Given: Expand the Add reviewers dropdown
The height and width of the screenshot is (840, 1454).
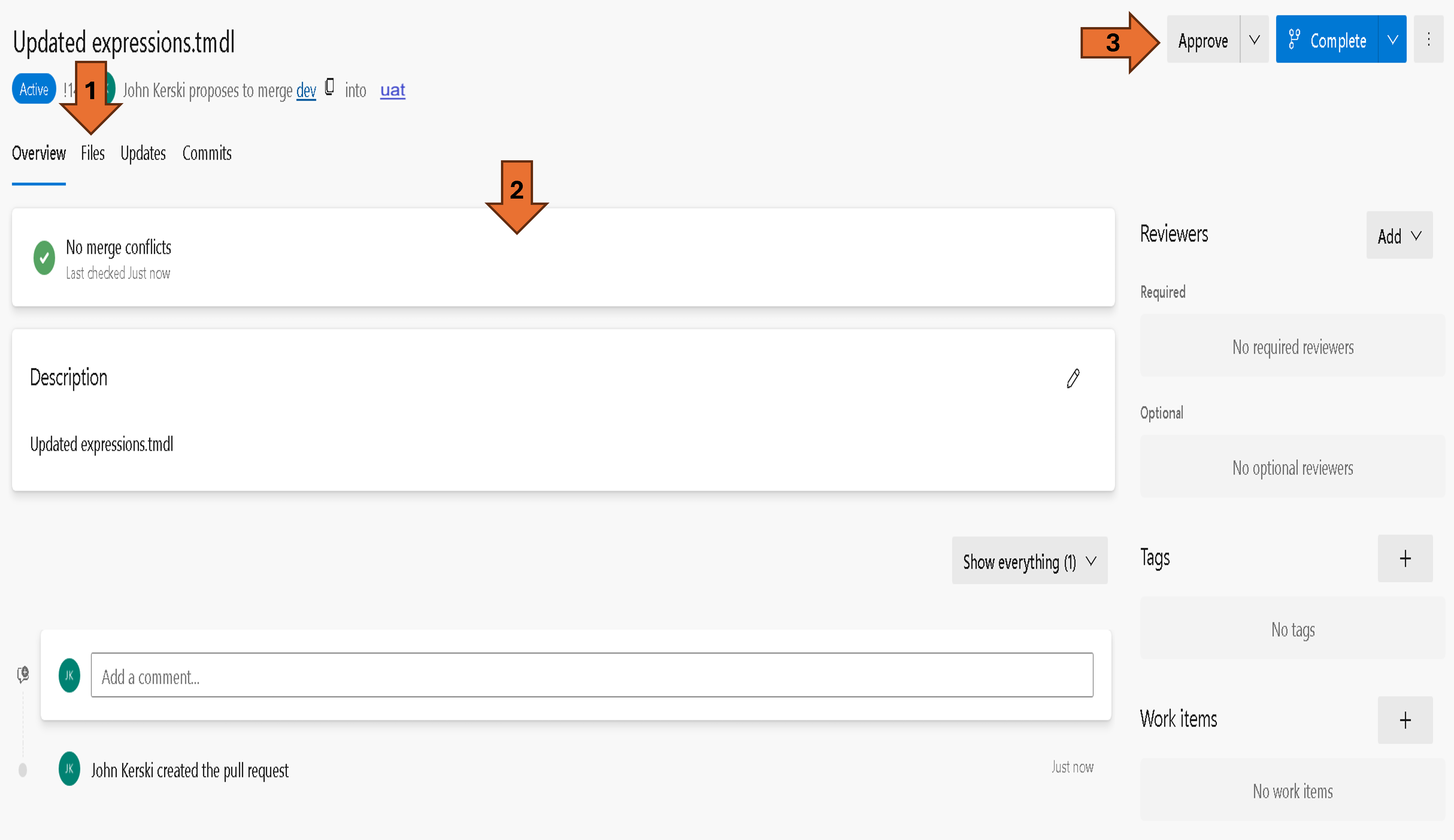Looking at the screenshot, I should [1399, 235].
